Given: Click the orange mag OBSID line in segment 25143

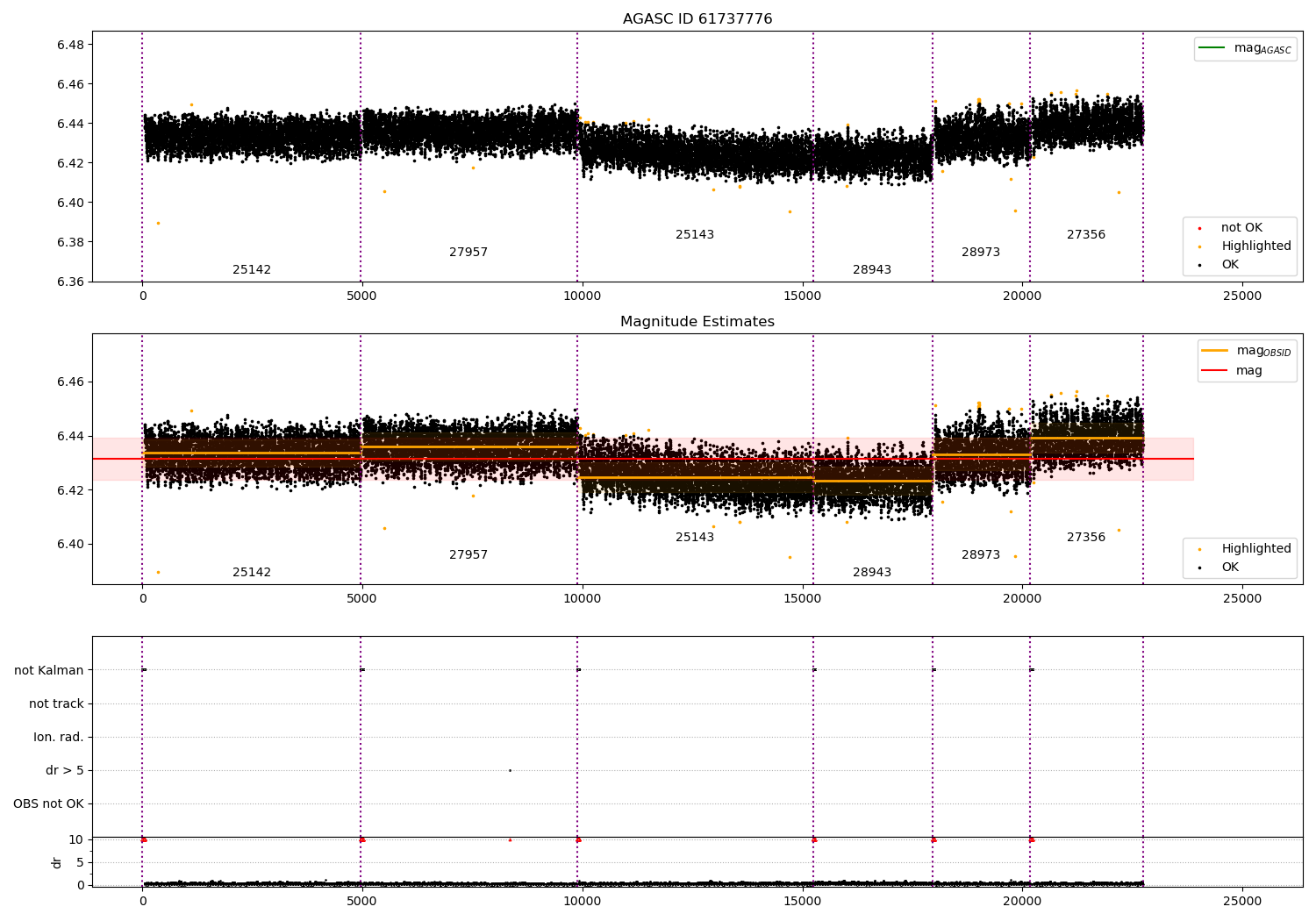Looking at the screenshot, I should click(696, 478).
